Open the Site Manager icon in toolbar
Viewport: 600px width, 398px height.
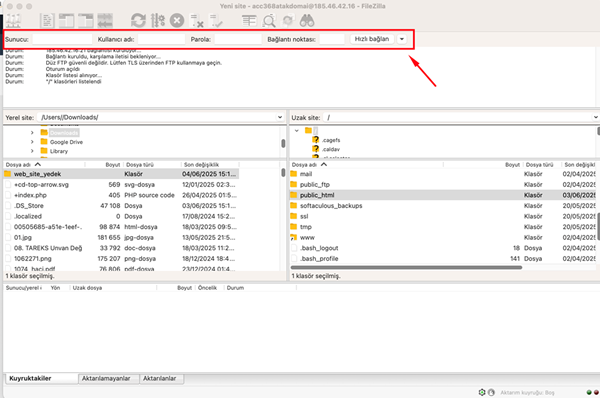pos(13,20)
